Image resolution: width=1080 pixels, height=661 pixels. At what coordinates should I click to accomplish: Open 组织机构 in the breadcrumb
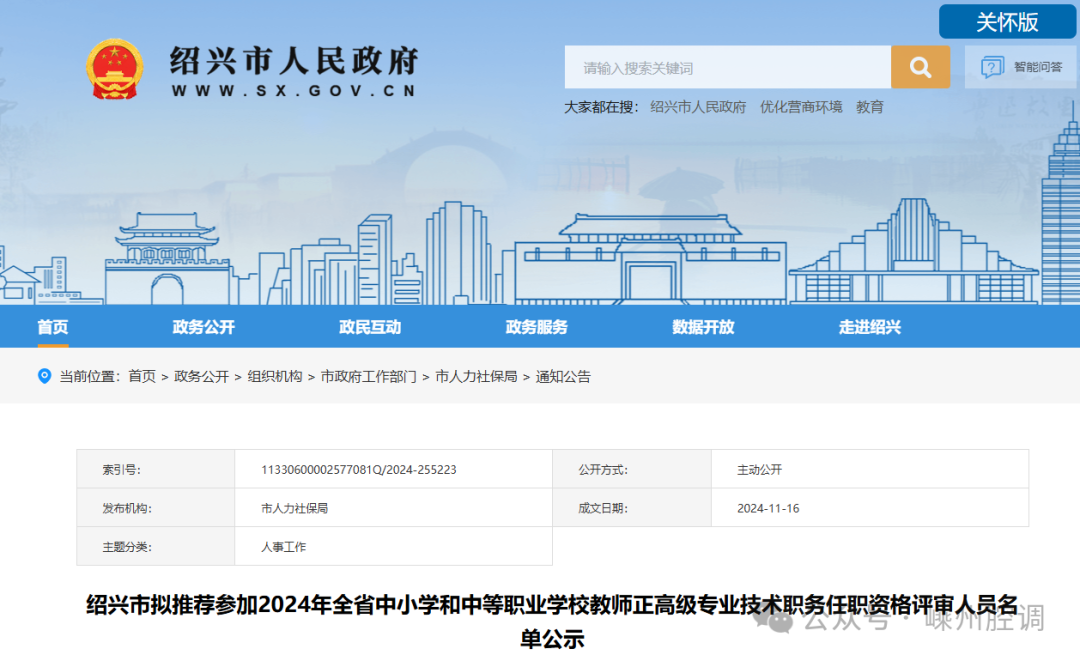pos(275,377)
